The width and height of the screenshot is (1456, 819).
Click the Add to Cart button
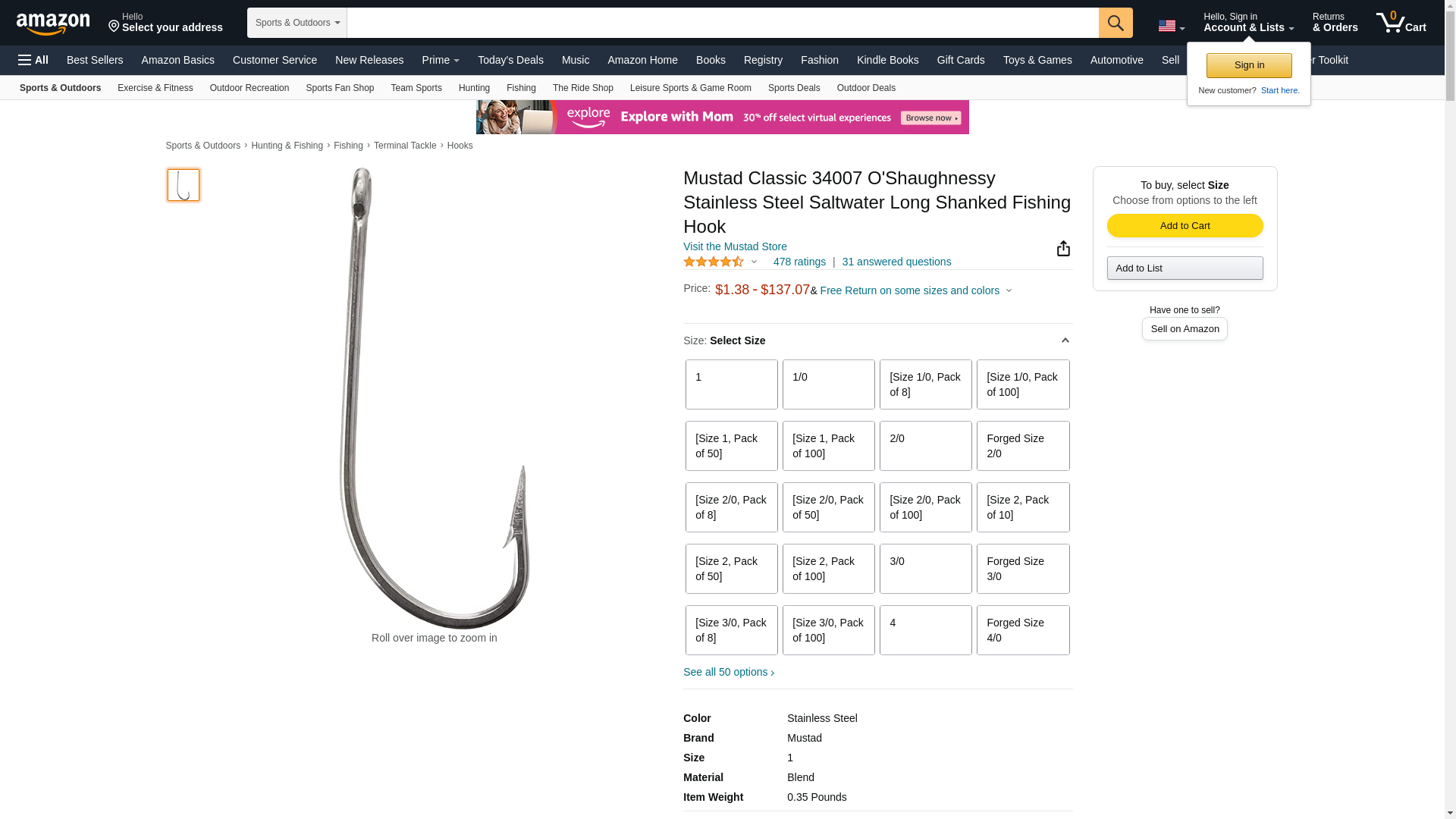click(1185, 225)
